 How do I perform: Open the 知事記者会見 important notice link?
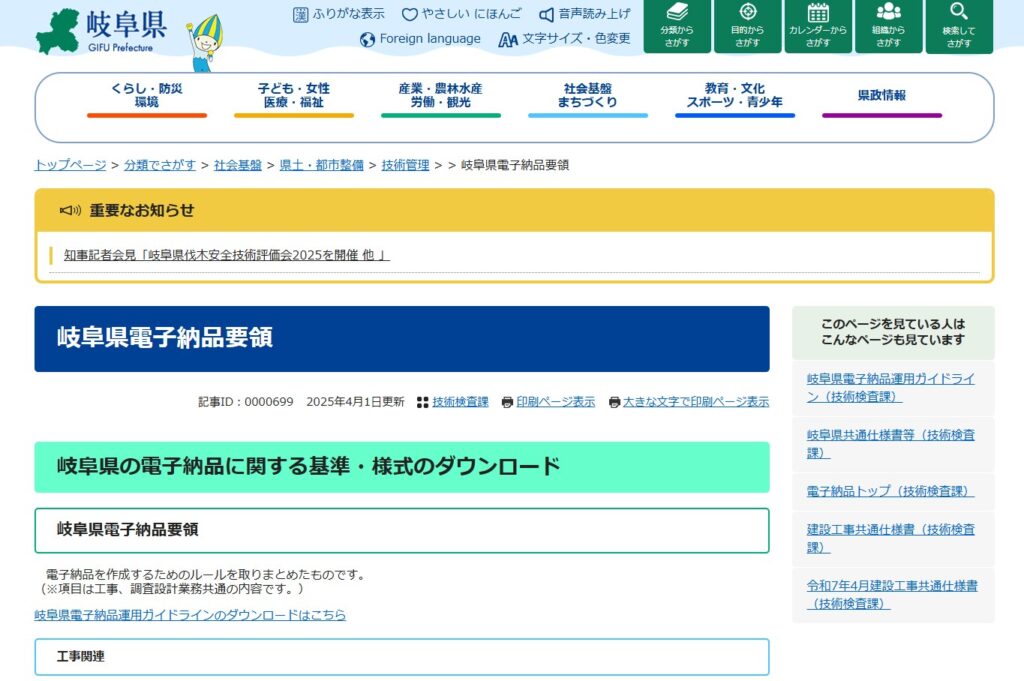[226, 255]
